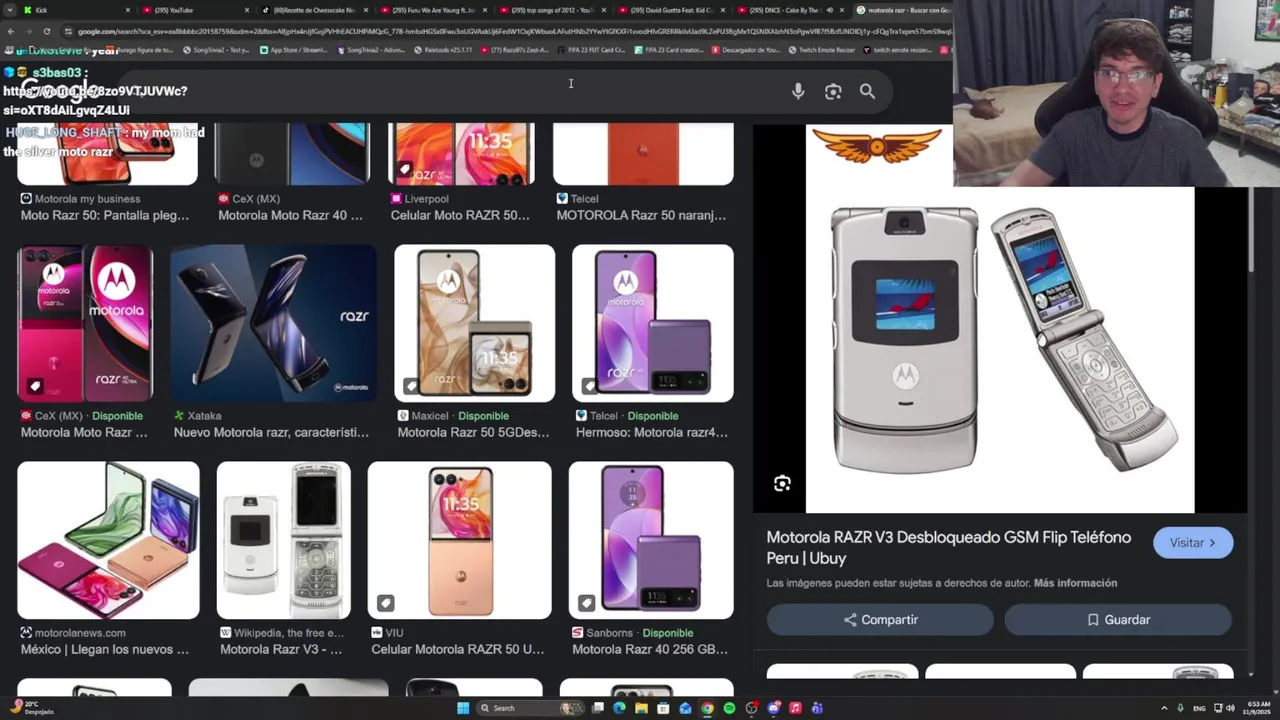Go back with the browser back arrow
Screen dimensions: 1280x720
pos(11,31)
